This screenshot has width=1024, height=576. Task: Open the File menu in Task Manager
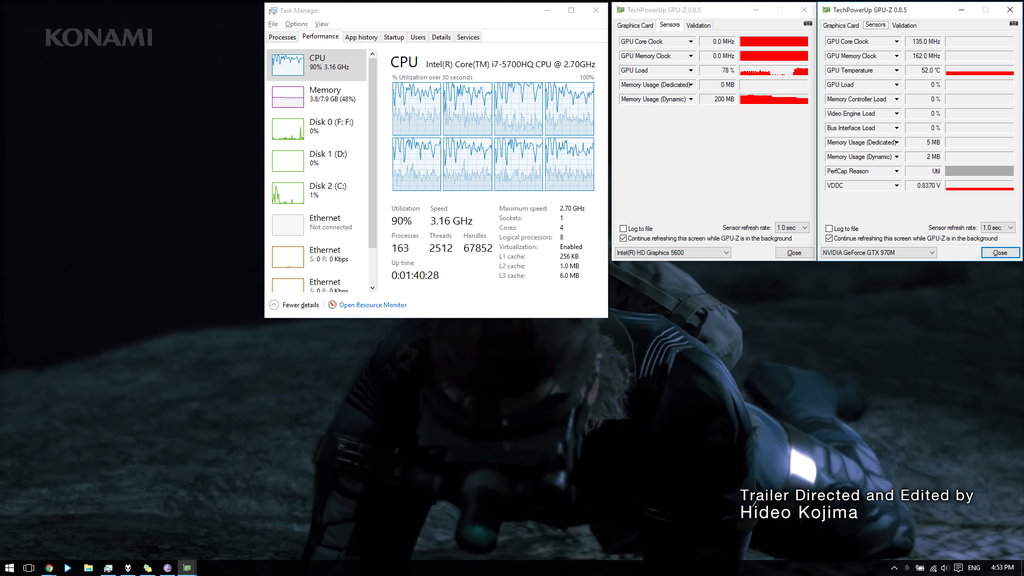coord(273,24)
